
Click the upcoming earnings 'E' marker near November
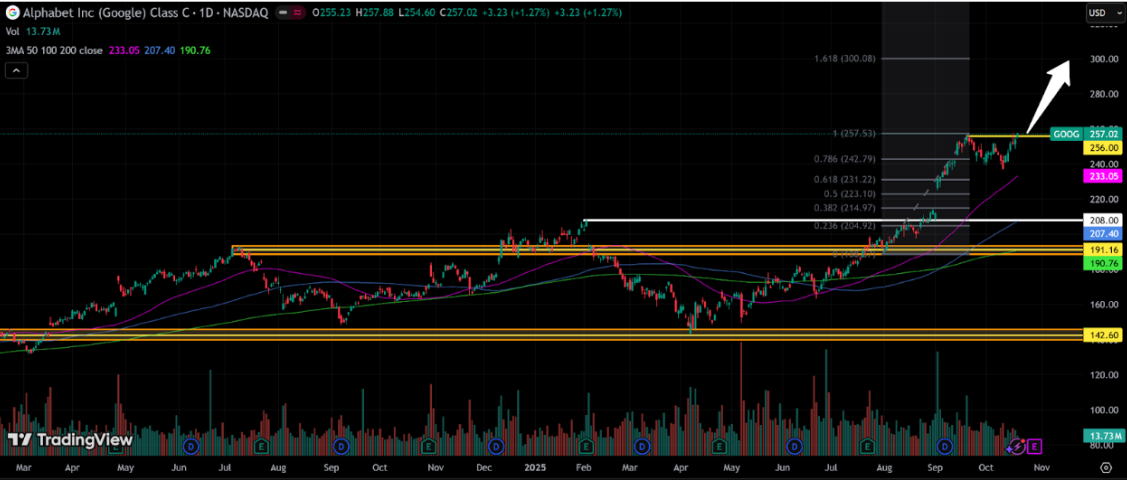[x=1035, y=445]
